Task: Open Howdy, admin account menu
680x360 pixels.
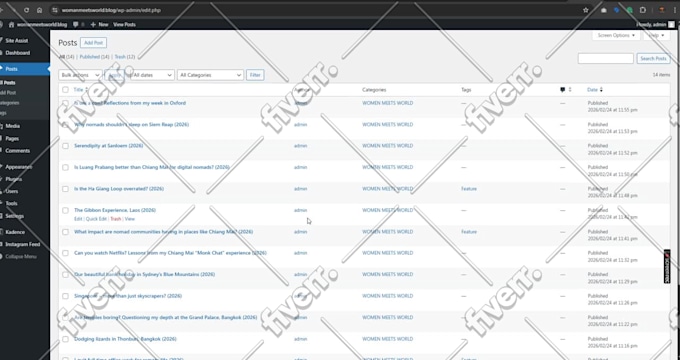Action: pyautogui.click(x=655, y=25)
